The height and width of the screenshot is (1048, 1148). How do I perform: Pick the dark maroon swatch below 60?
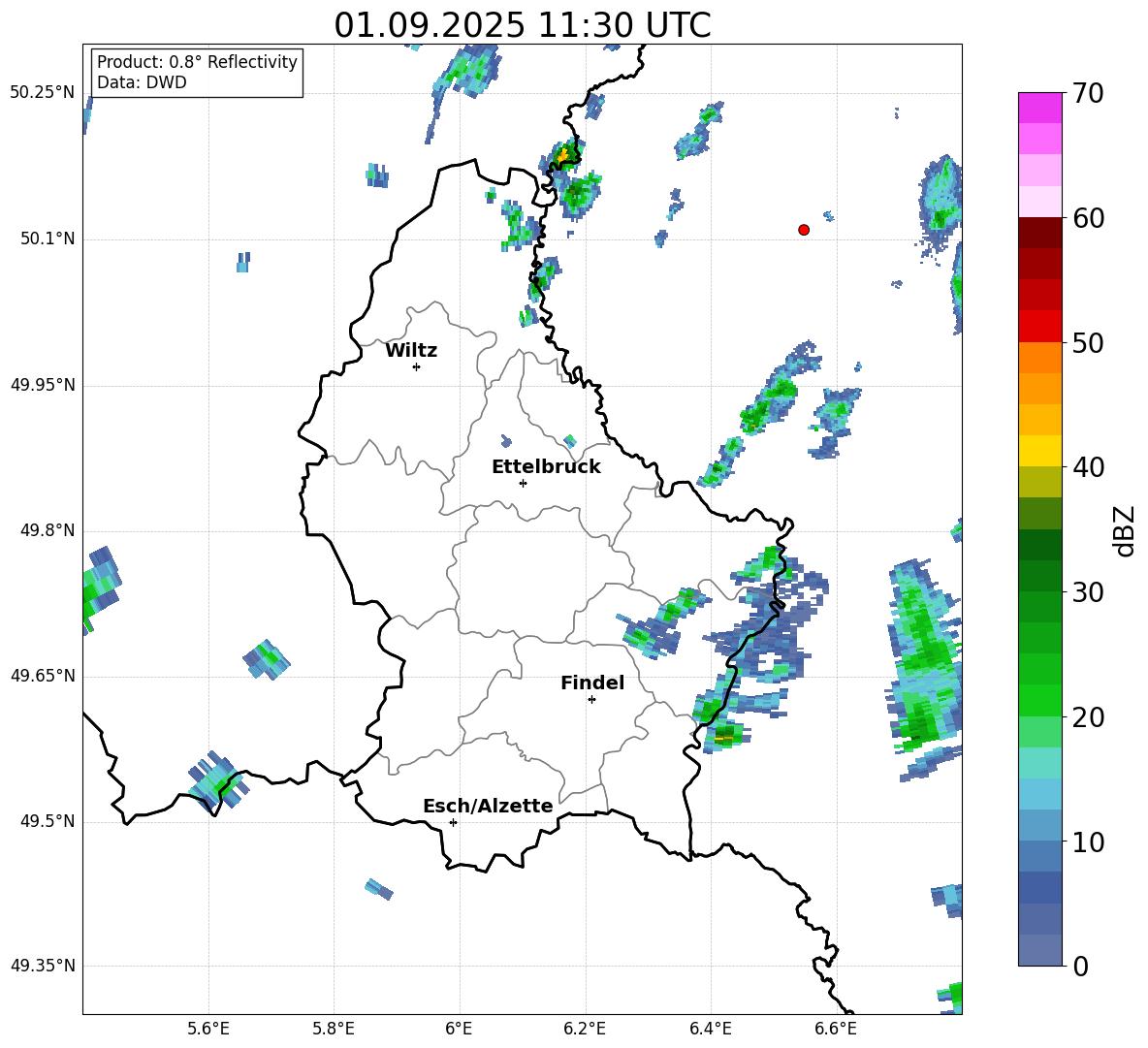[1039, 232]
